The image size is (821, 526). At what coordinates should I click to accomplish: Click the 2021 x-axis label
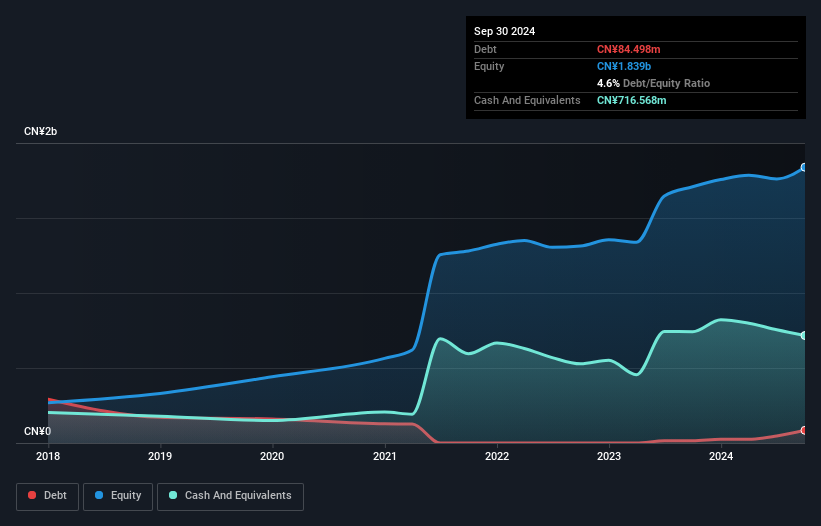pos(384,456)
